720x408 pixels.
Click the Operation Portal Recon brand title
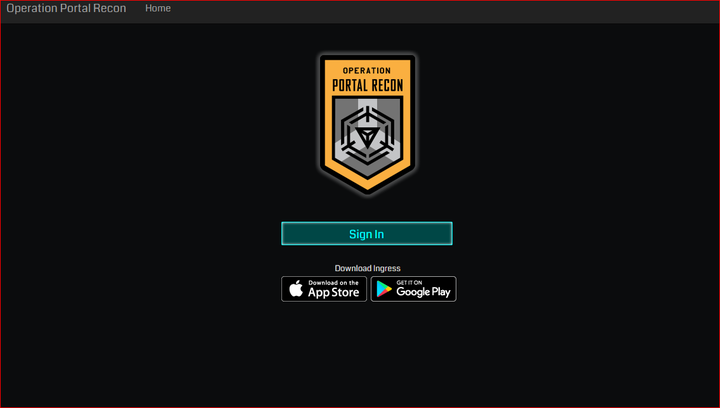point(66,8)
